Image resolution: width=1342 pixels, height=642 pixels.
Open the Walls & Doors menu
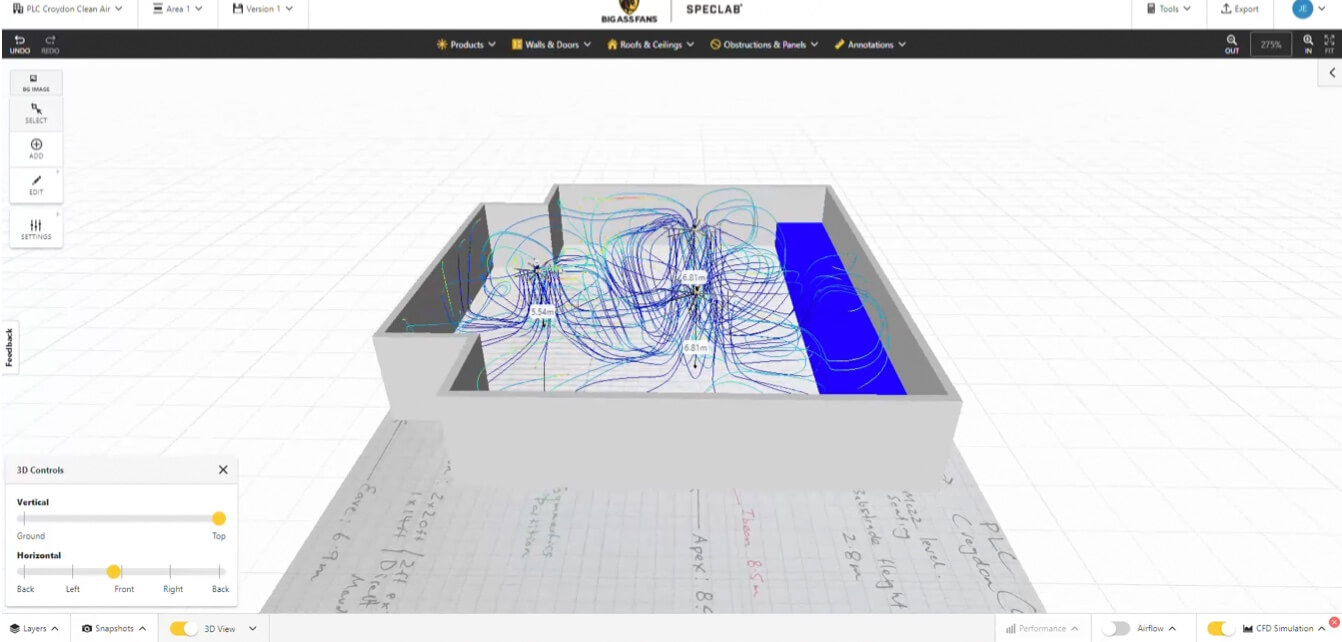(551, 45)
